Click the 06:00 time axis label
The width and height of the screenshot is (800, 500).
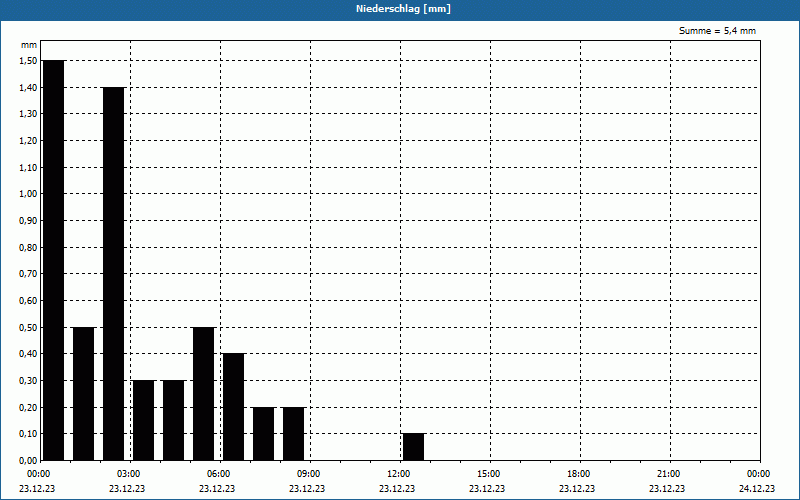point(218,474)
